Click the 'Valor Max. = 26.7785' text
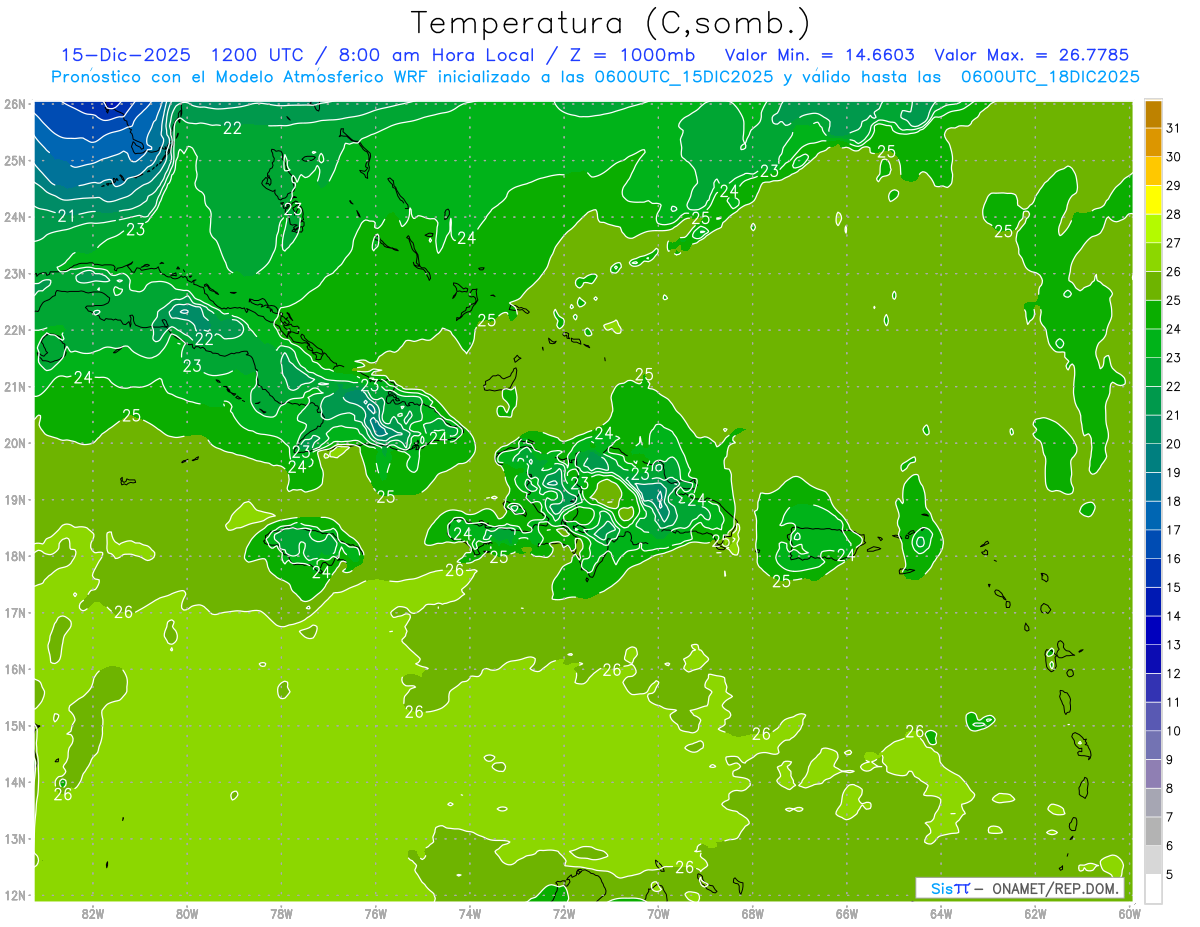This screenshot has width=1200, height=927. [x=1032, y=55]
